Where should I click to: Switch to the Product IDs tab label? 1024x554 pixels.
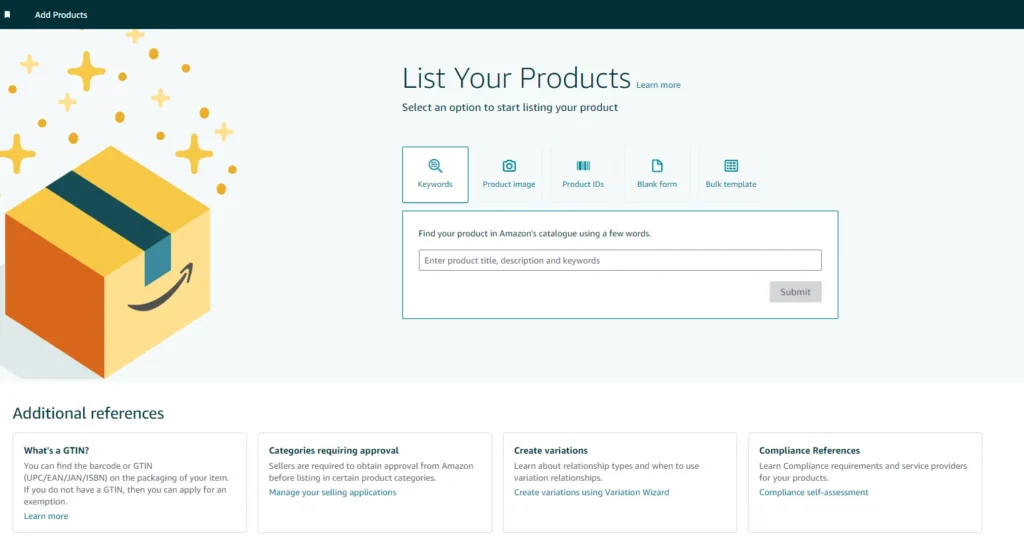click(x=583, y=184)
